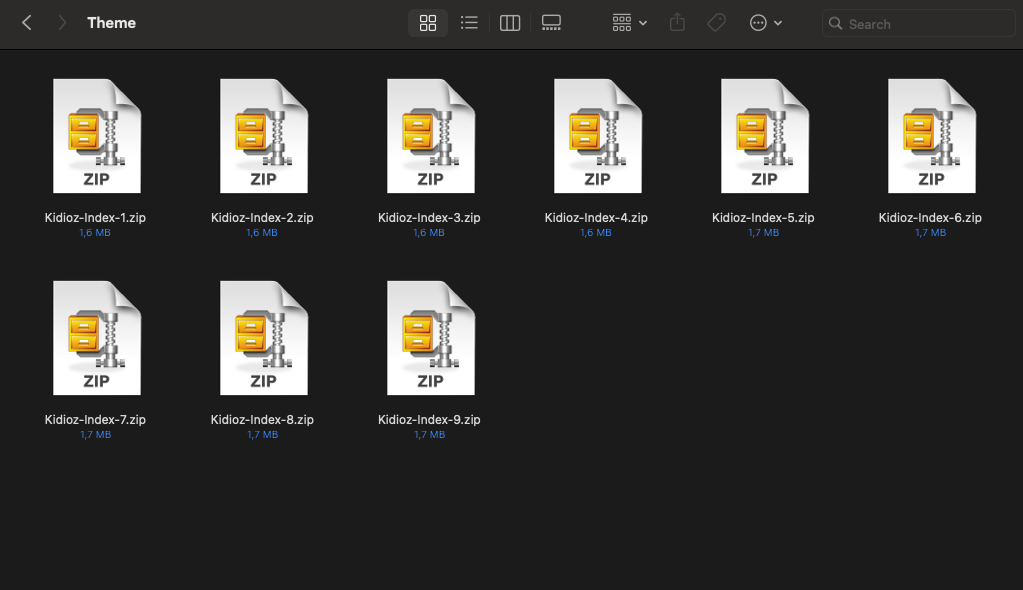
Task: Click the Kidioz-Index-2.zip file name
Action: pyautogui.click(x=262, y=218)
